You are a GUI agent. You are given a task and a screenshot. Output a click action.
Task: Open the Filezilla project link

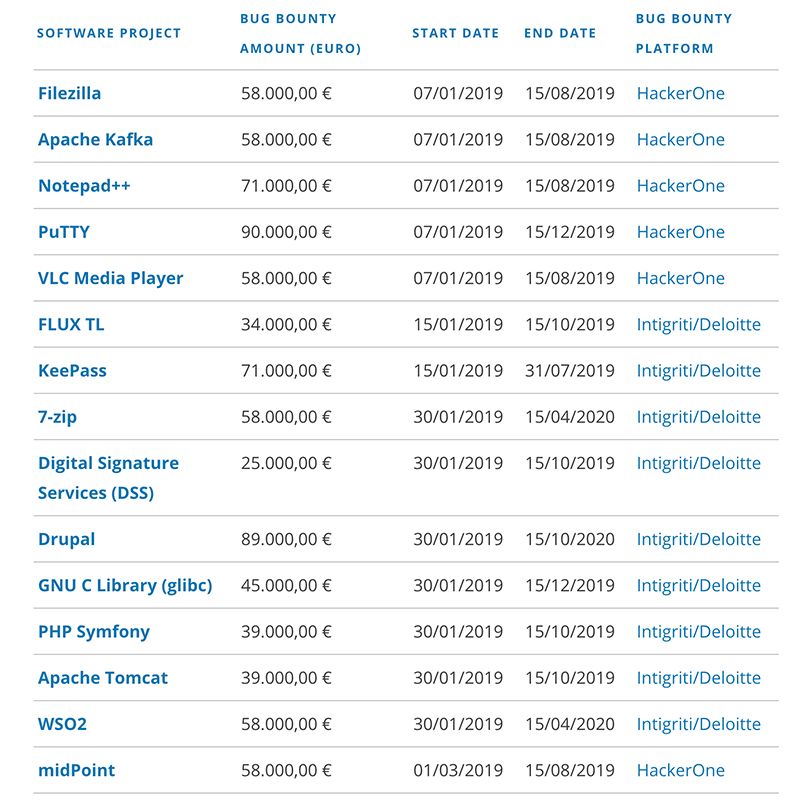point(69,94)
